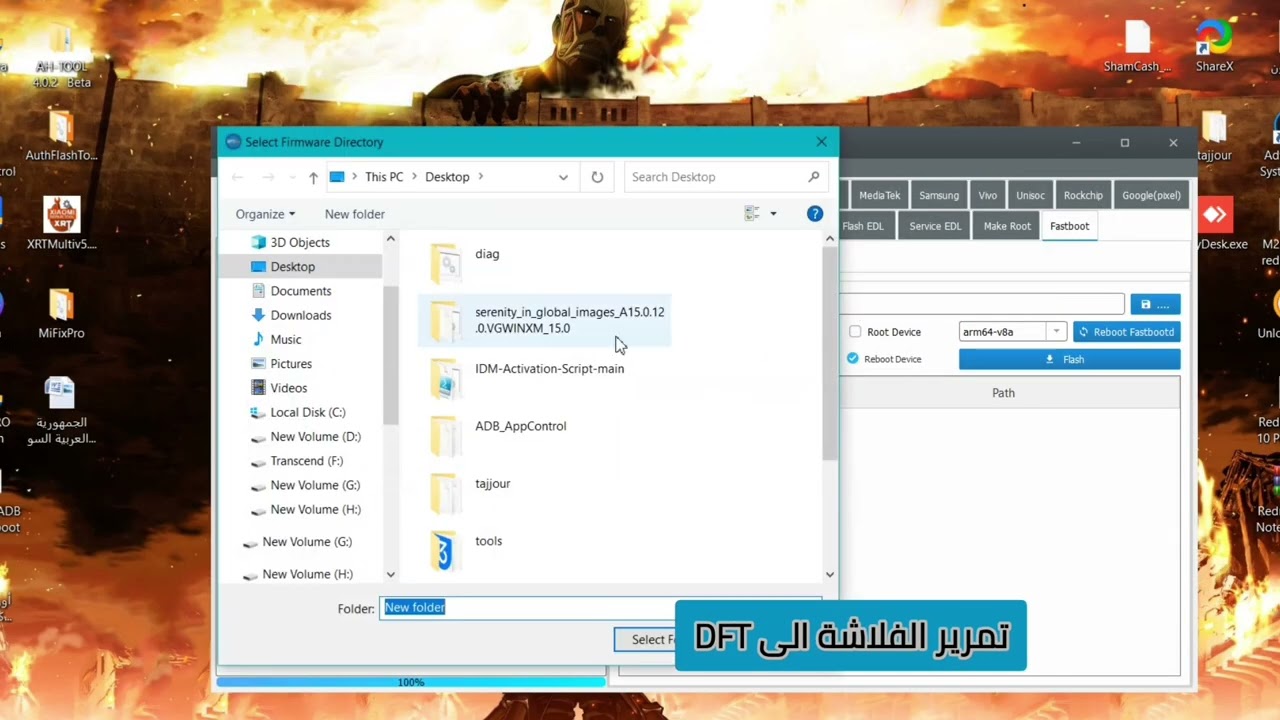Expand the chevron after Desktop in address bar
The height and width of the screenshot is (720, 1280).
click(480, 177)
